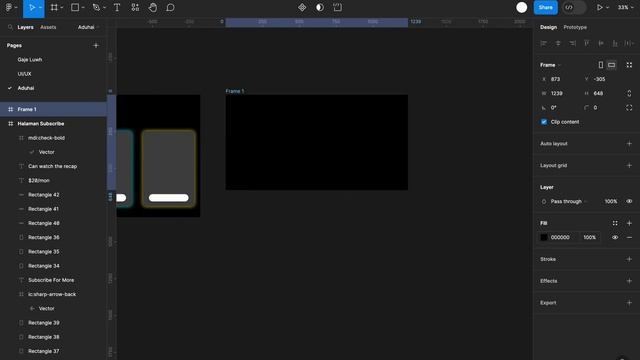Switch to the Design tab
The image size is (640, 360).
548,27
